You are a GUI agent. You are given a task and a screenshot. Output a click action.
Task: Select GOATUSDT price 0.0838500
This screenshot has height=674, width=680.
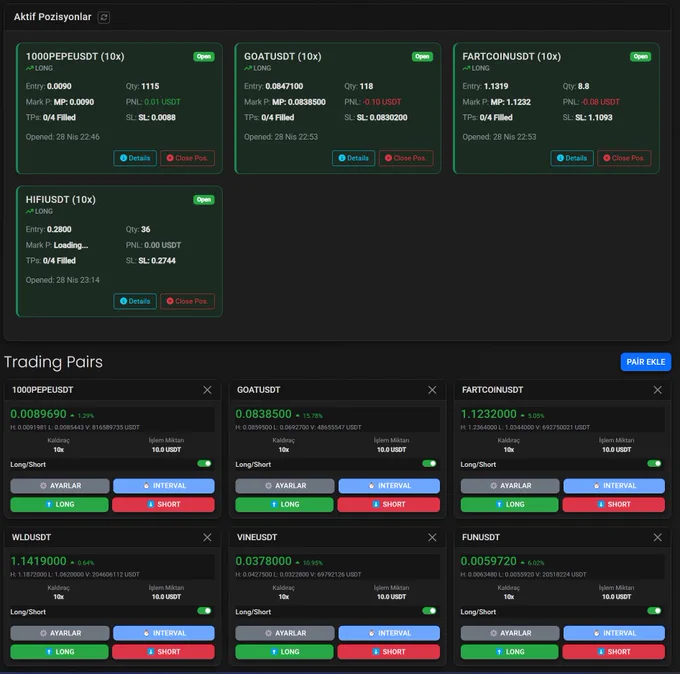[x=263, y=414]
